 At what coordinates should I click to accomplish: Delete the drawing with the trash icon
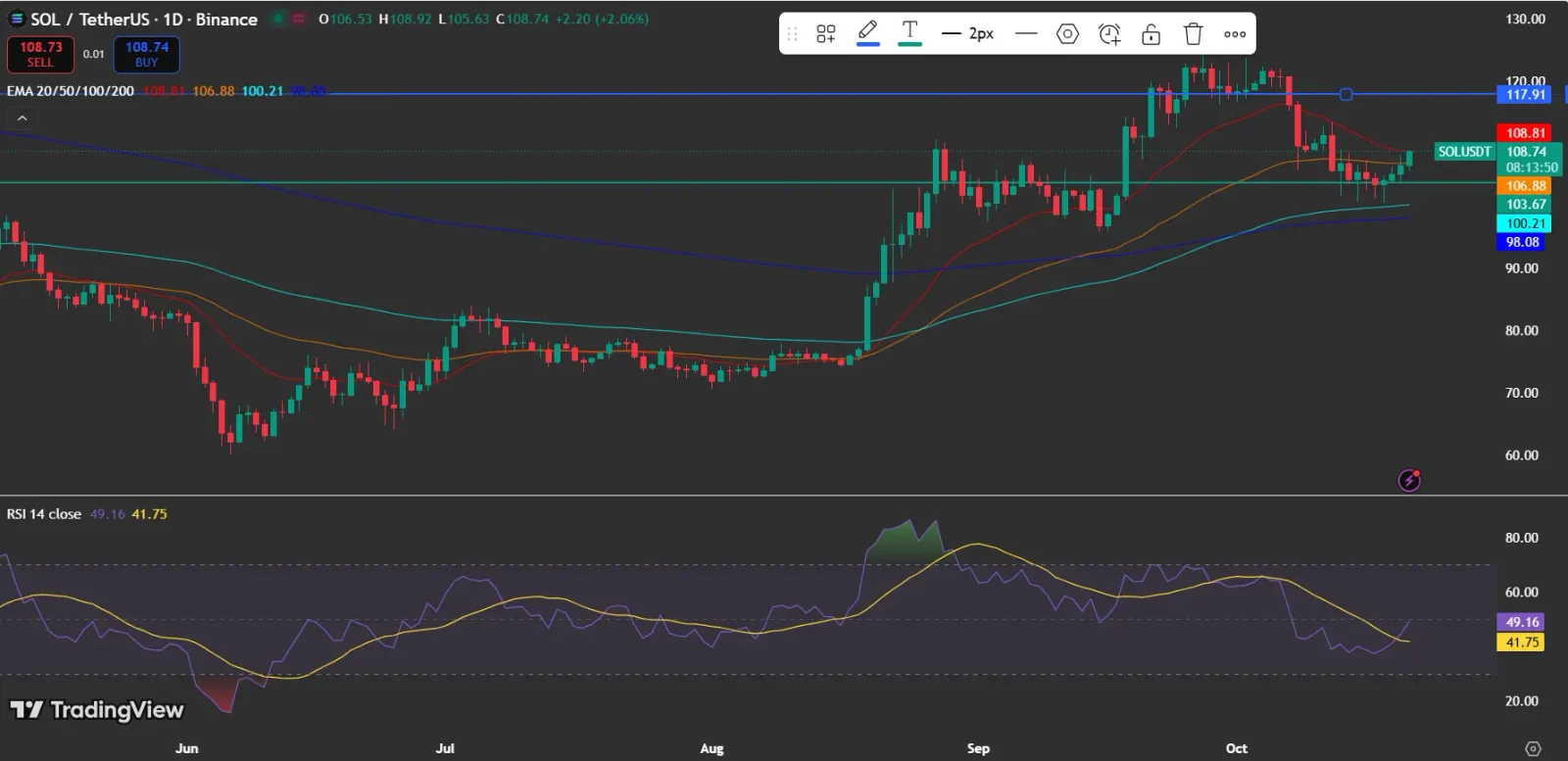pos(1193,34)
